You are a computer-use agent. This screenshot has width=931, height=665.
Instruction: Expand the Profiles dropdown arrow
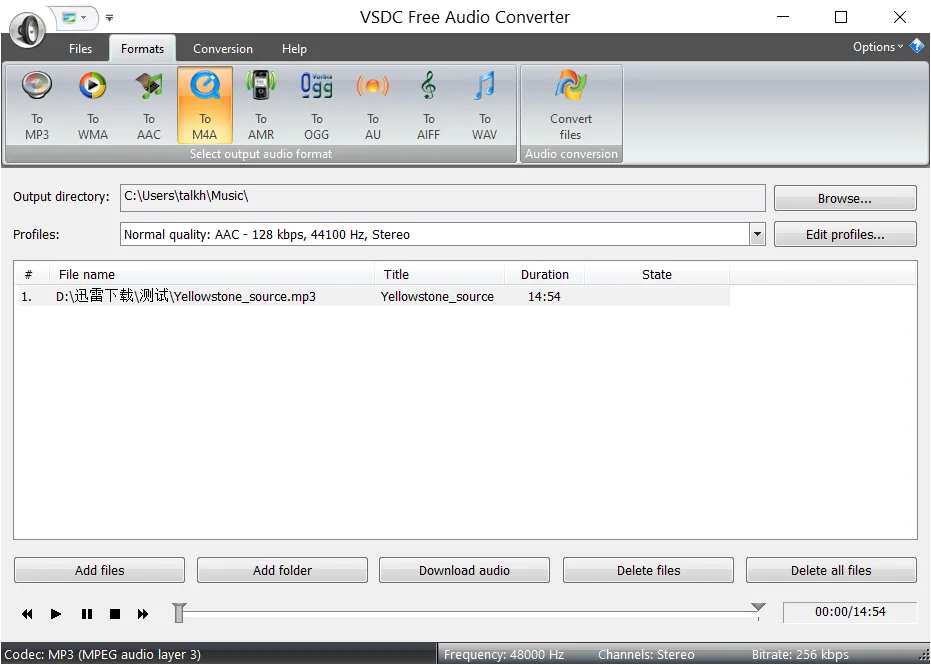(x=757, y=235)
